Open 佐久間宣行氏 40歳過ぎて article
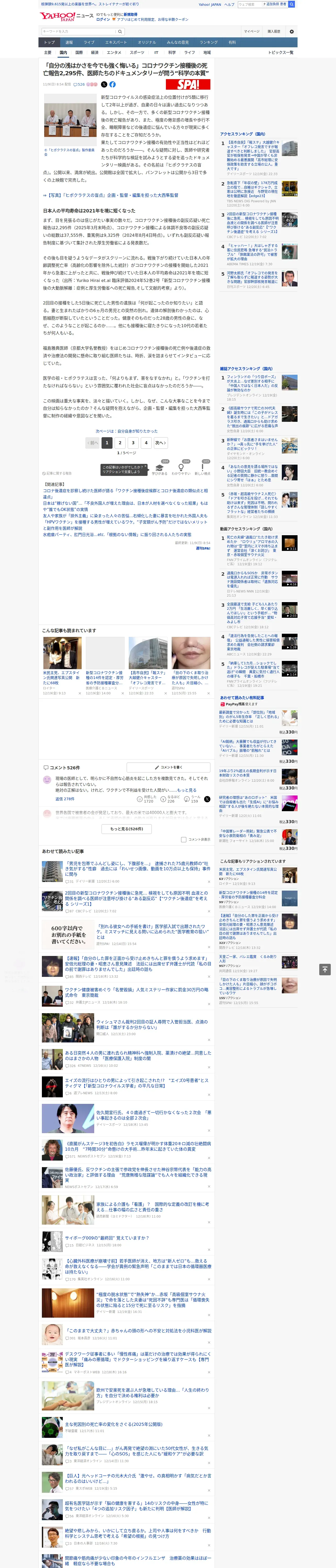The image size is (336, 1568). coord(154,1115)
